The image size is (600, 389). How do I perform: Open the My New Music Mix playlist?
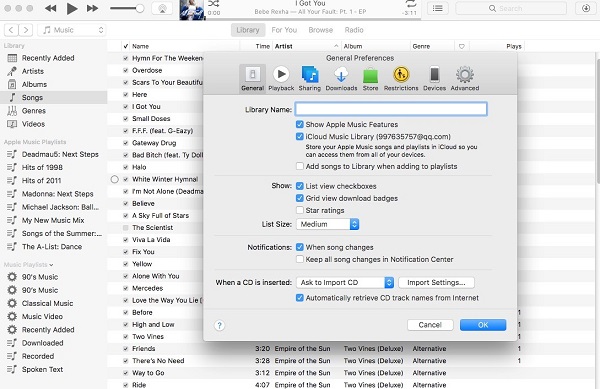[53, 220]
